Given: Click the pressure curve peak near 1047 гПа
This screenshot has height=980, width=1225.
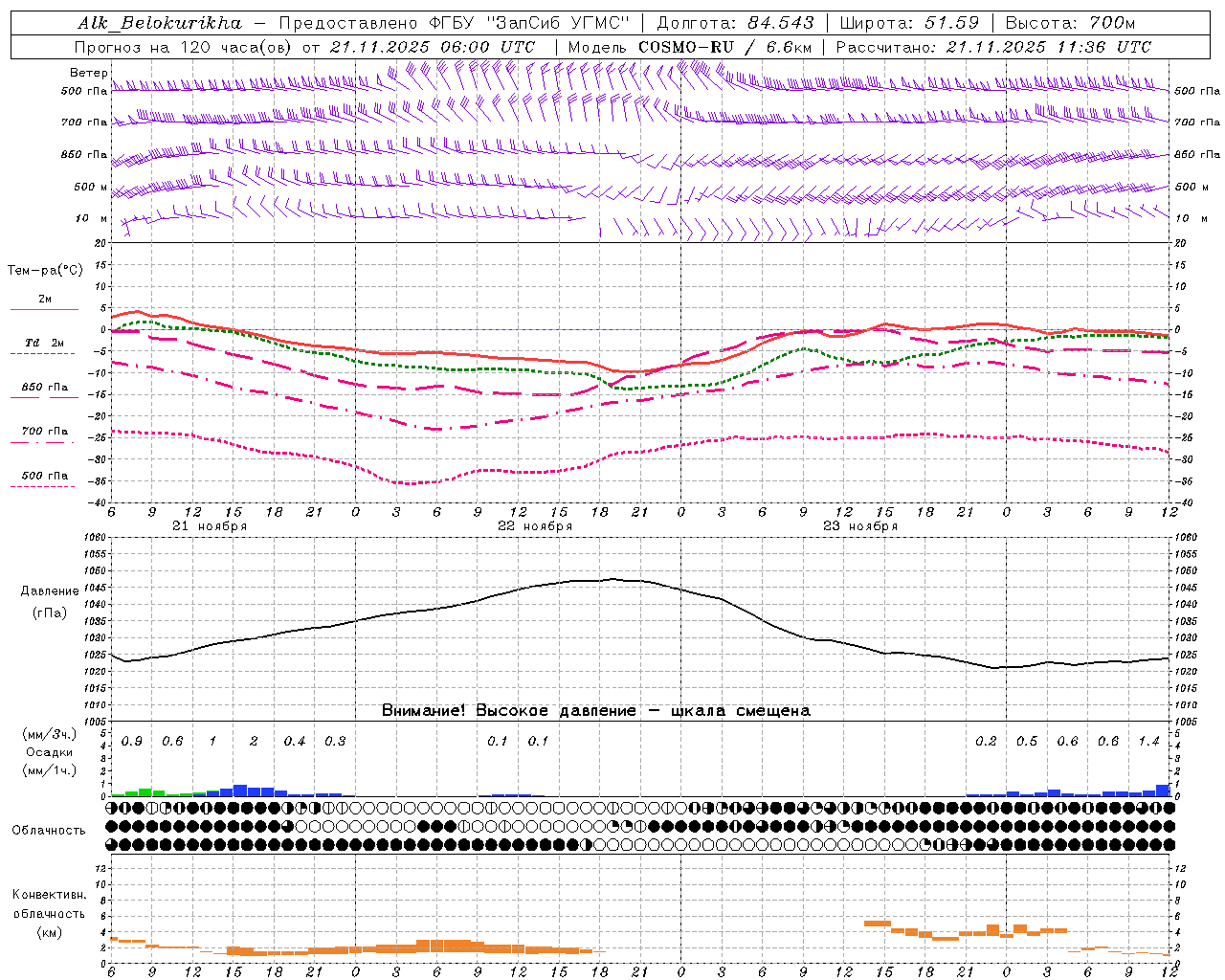Looking at the screenshot, I should click(613, 579).
